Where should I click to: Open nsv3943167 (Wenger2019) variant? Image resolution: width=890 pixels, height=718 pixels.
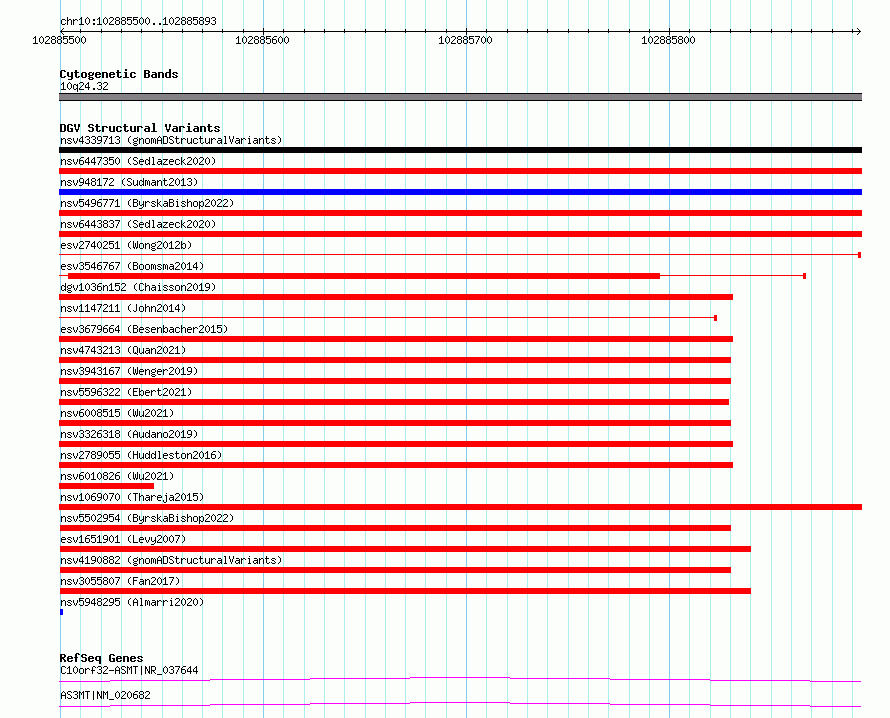[x=129, y=371]
